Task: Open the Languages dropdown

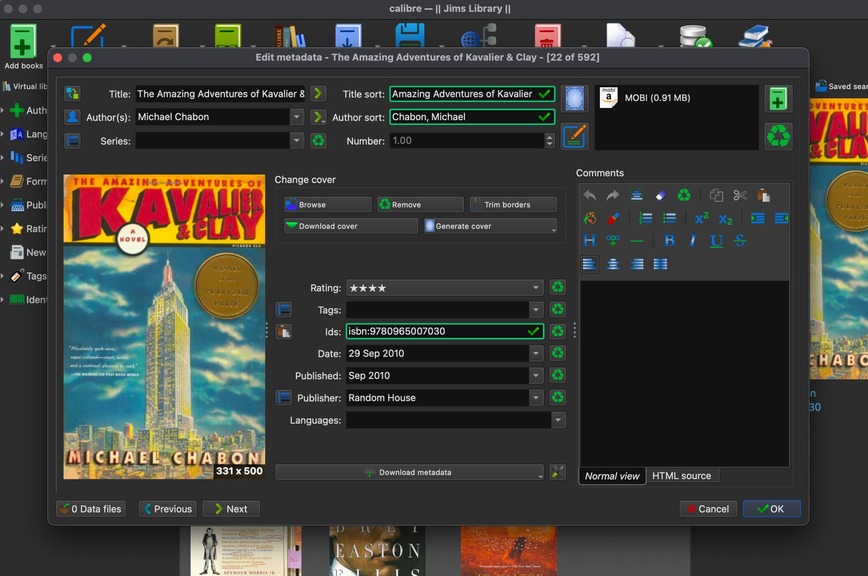Action: 557,421
